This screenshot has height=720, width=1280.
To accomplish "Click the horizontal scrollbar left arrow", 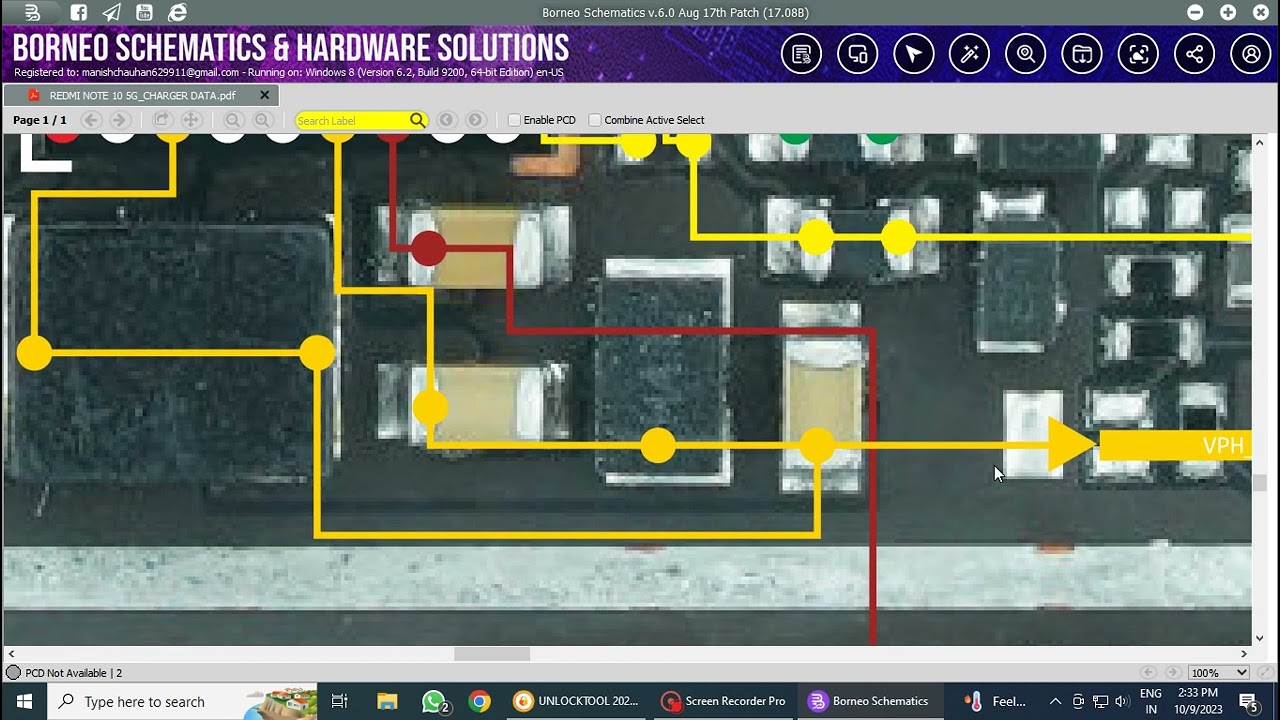I will (x=11, y=654).
